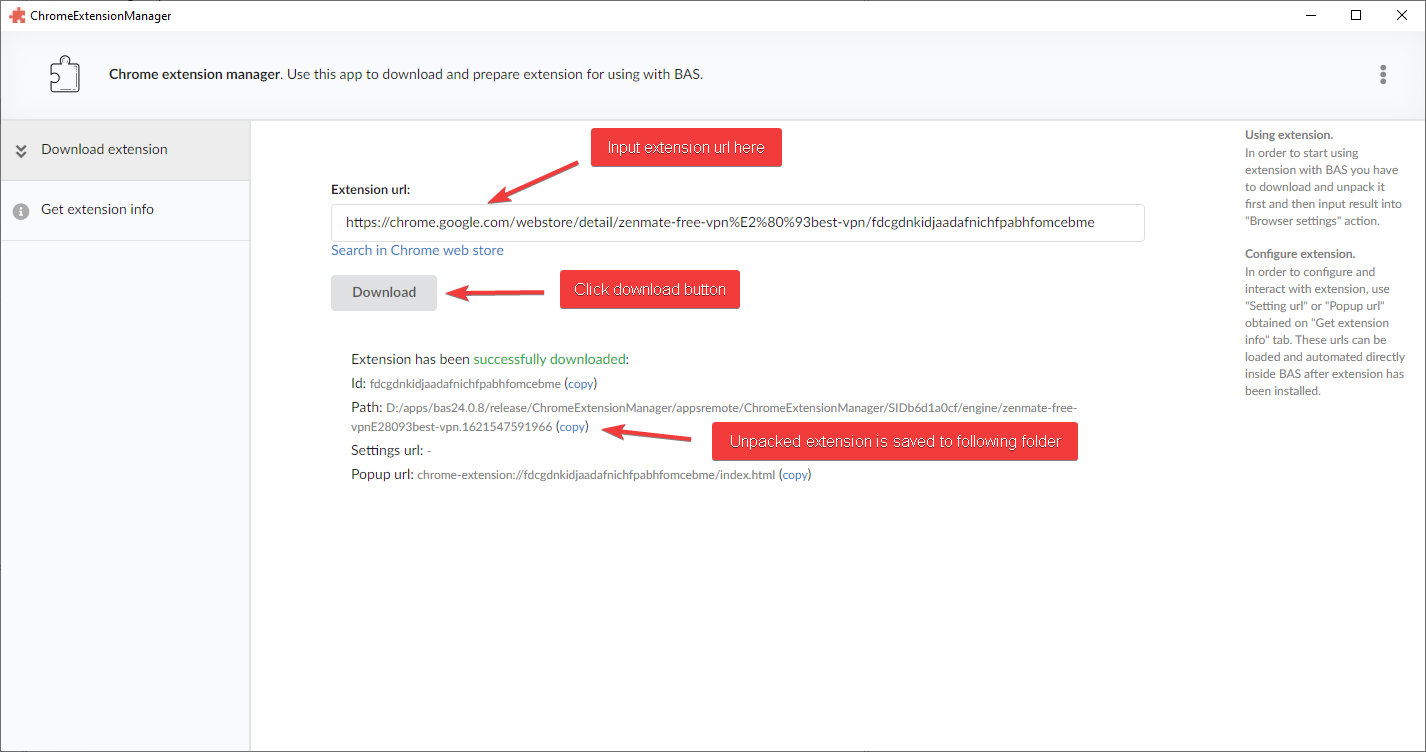Click the Click download button red annotation

[x=649, y=289]
